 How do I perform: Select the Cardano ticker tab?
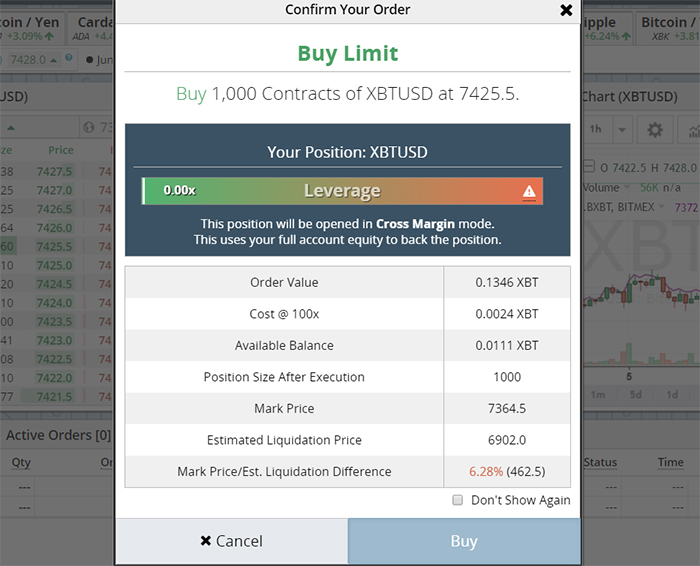click(94, 28)
